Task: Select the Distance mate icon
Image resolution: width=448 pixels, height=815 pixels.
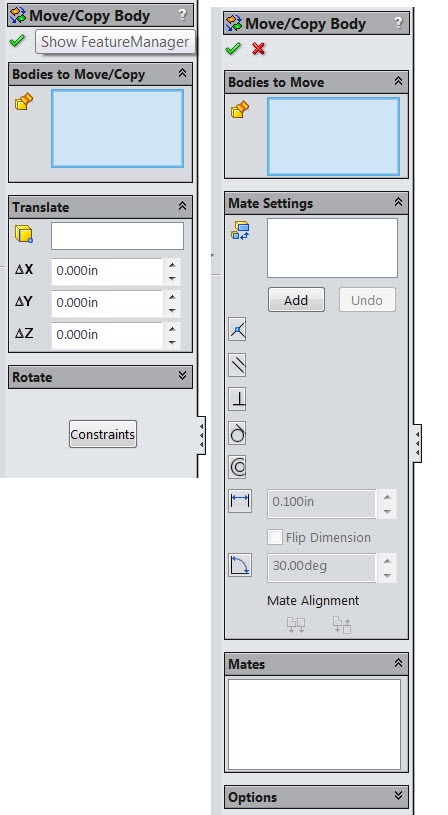Action: point(240,501)
